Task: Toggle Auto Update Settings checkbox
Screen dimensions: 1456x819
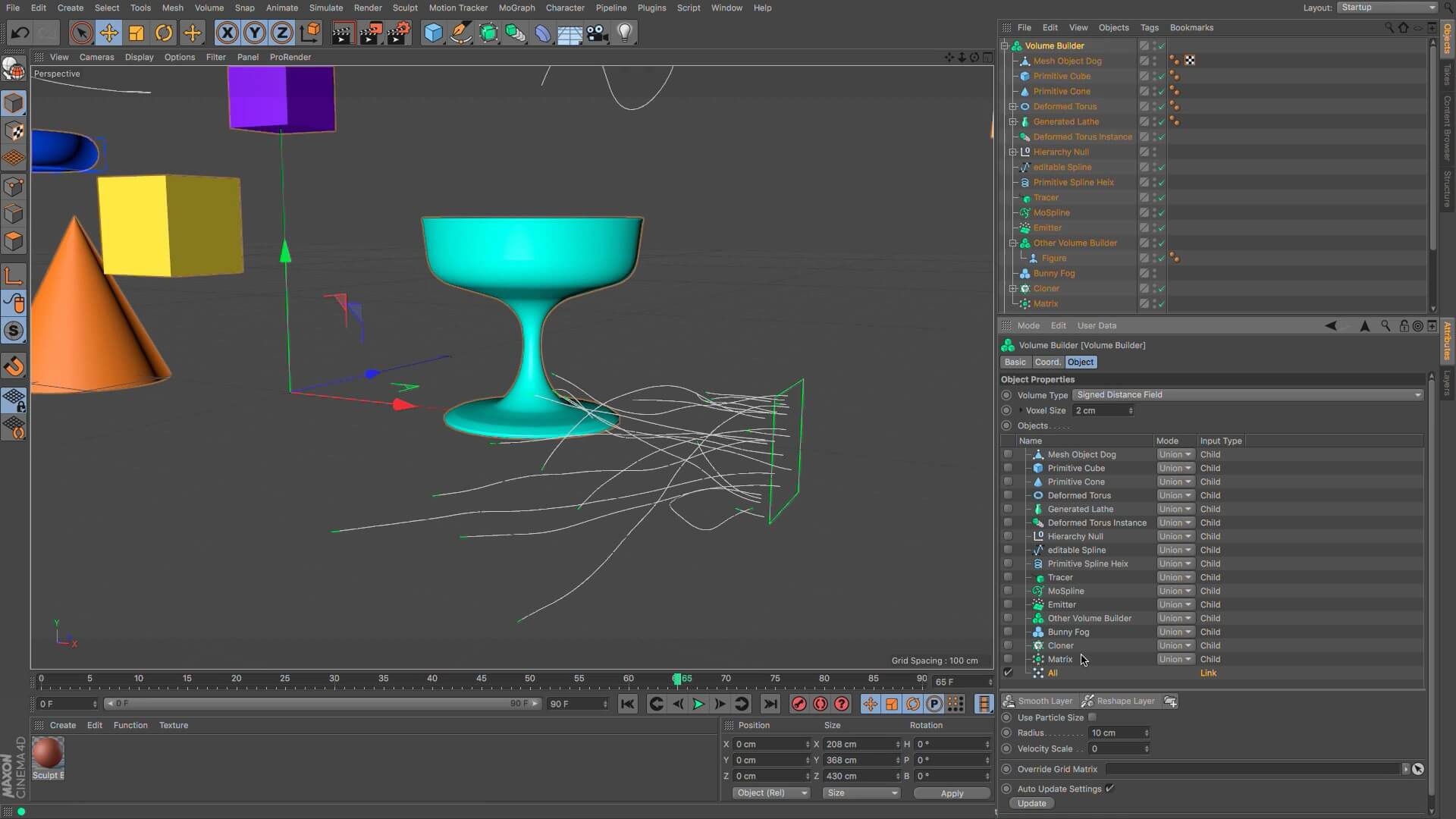Action: tap(1109, 789)
